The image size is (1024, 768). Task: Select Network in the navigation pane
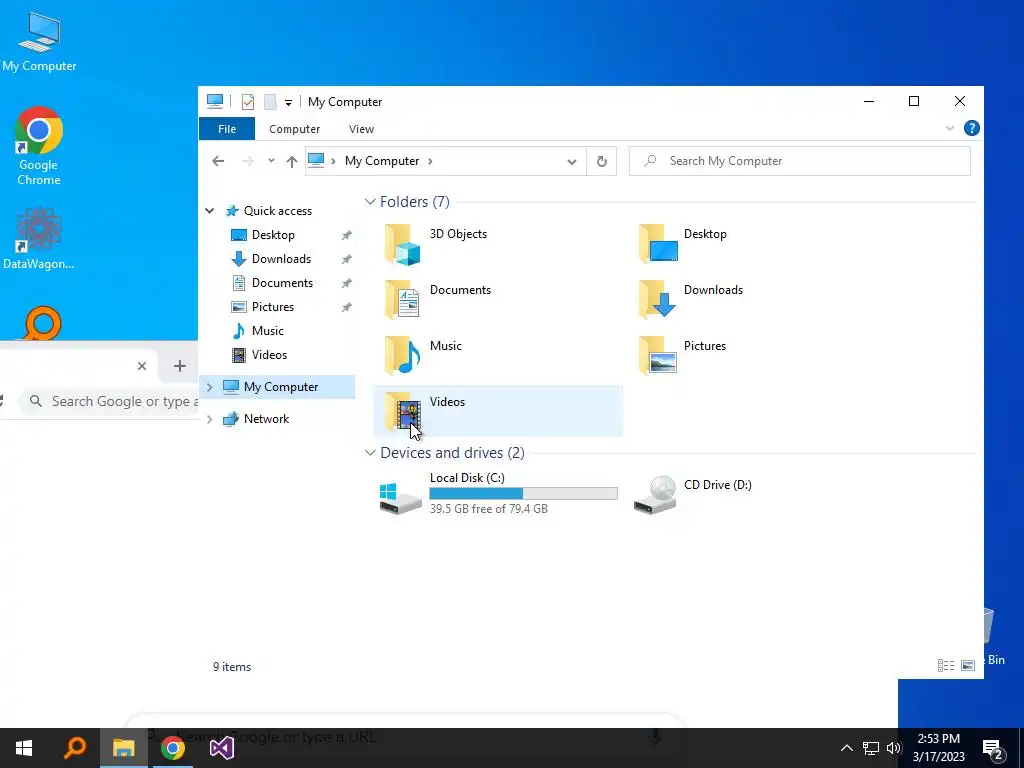click(266, 419)
